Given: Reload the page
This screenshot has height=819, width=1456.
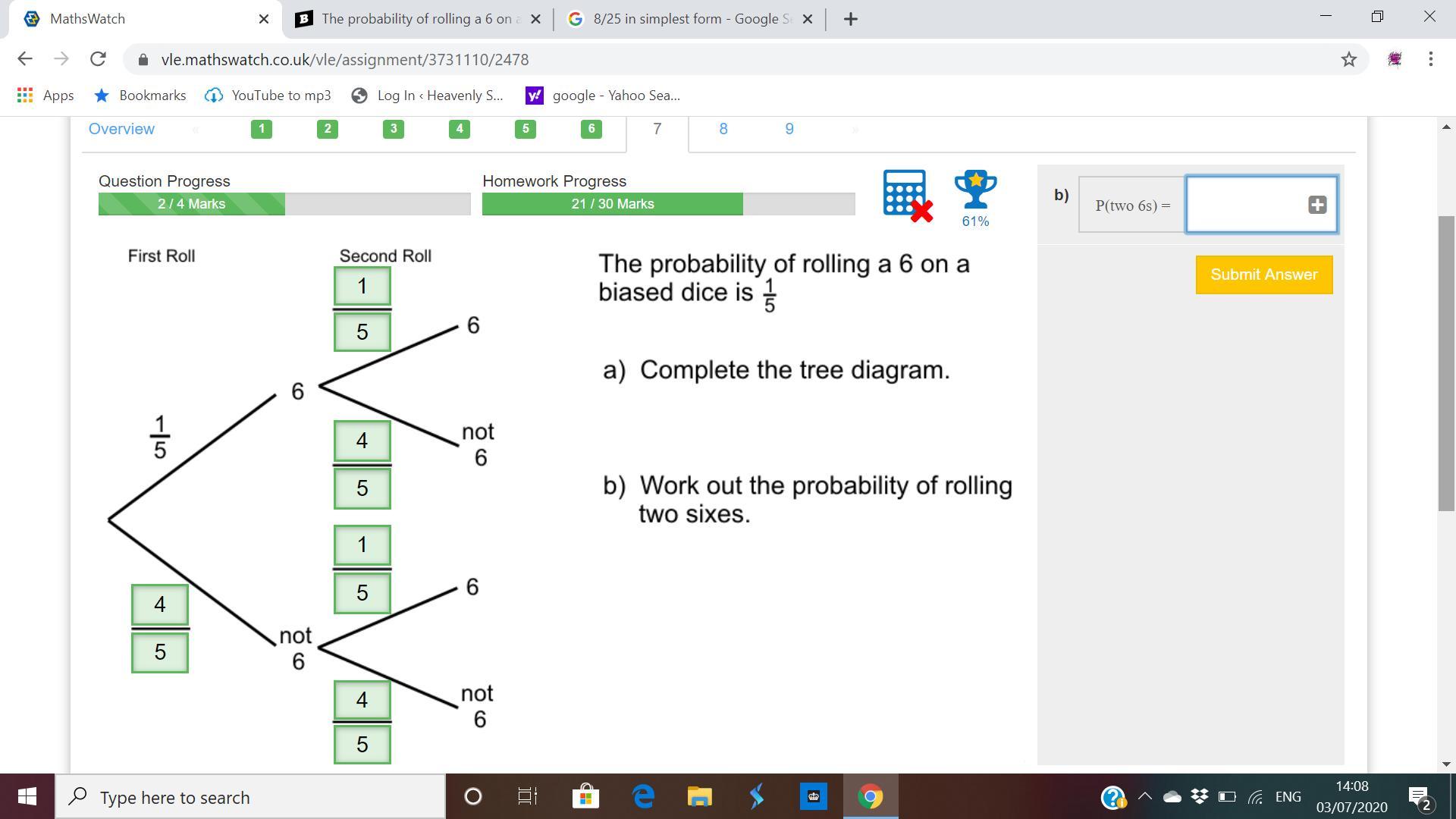Looking at the screenshot, I should click(98, 59).
